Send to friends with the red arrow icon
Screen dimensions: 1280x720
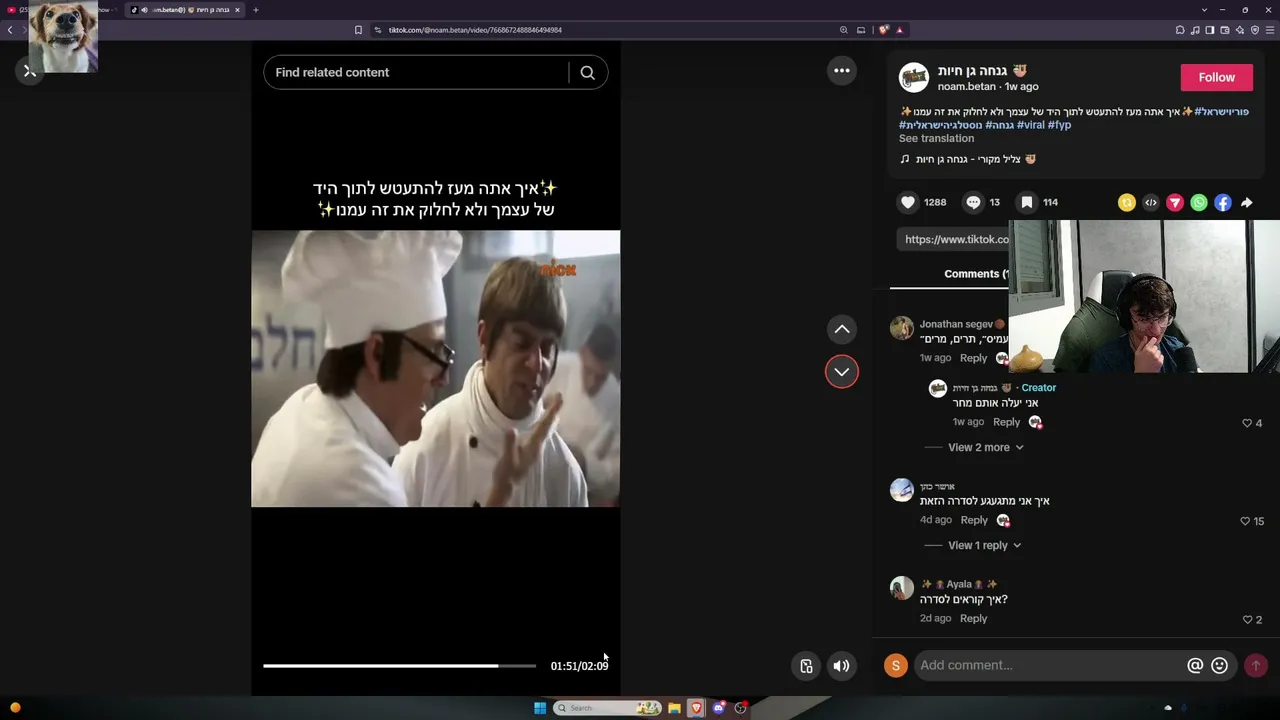1175,203
